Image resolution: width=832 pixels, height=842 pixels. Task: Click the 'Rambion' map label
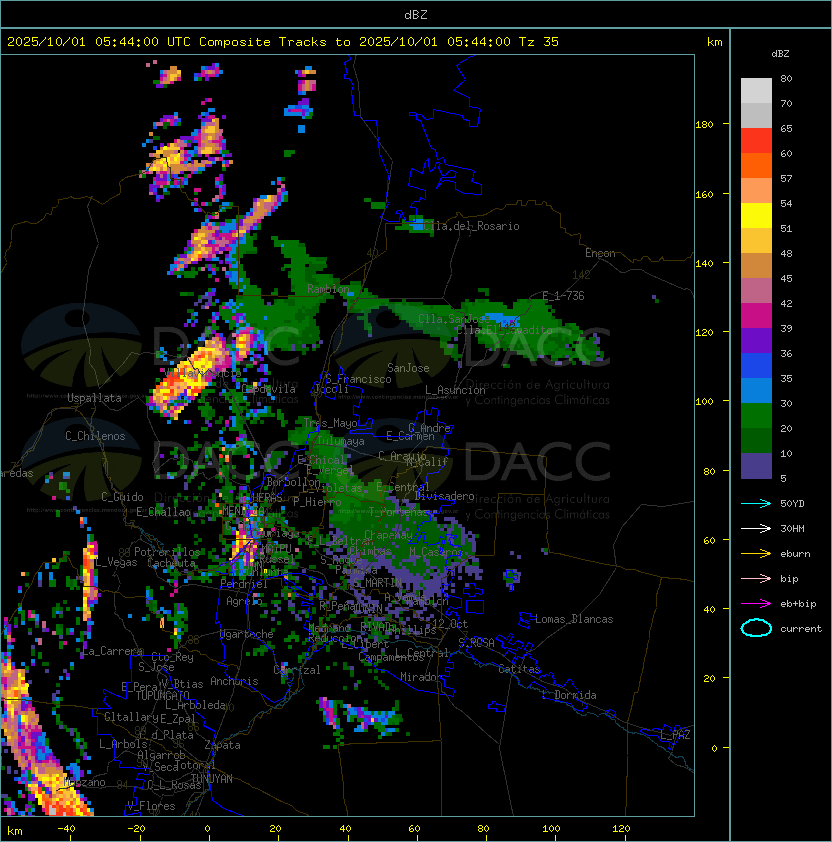tap(328, 289)
